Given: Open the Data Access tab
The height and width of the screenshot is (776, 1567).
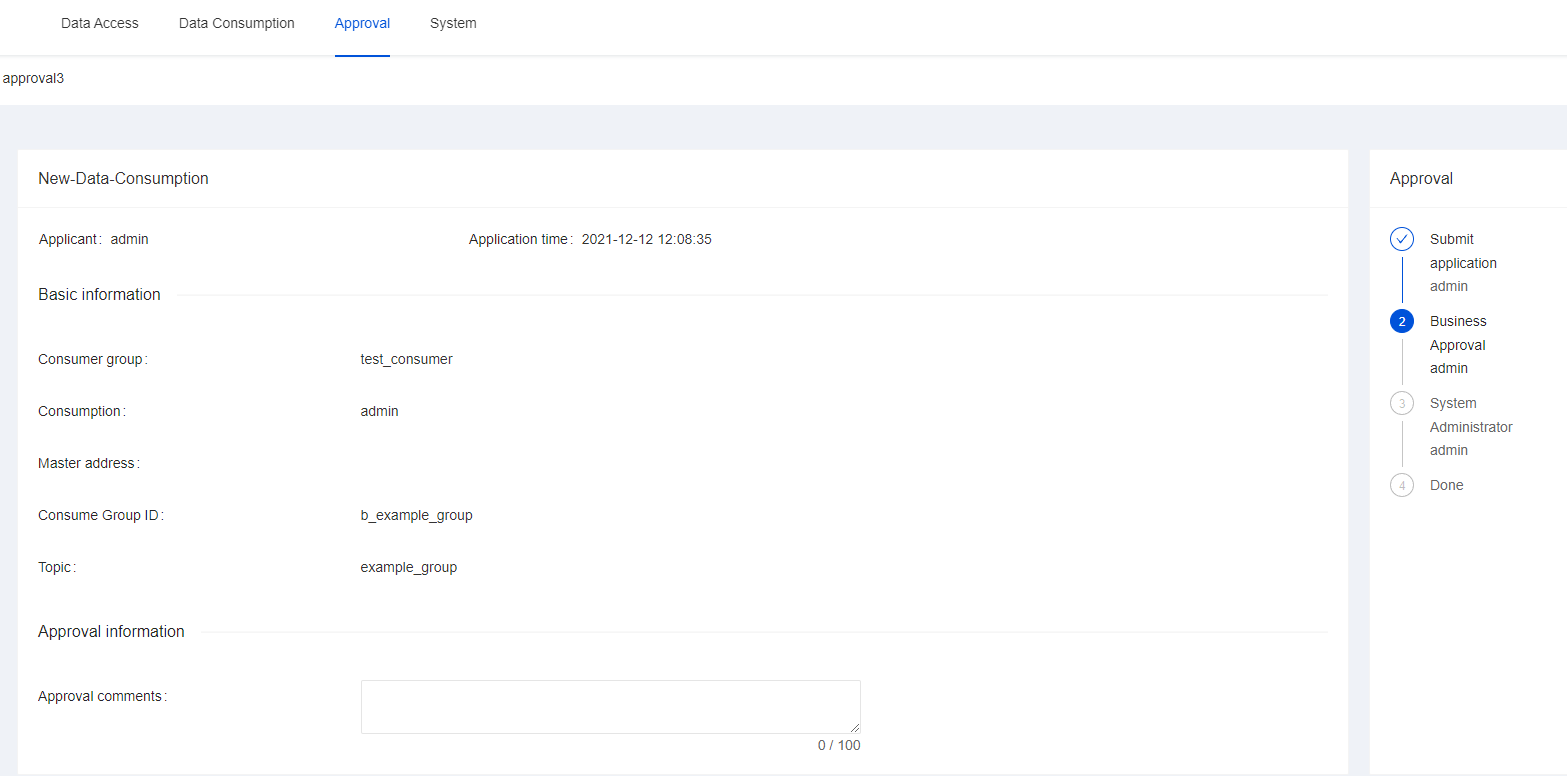Looking at the screenshot, I should 100,23.
